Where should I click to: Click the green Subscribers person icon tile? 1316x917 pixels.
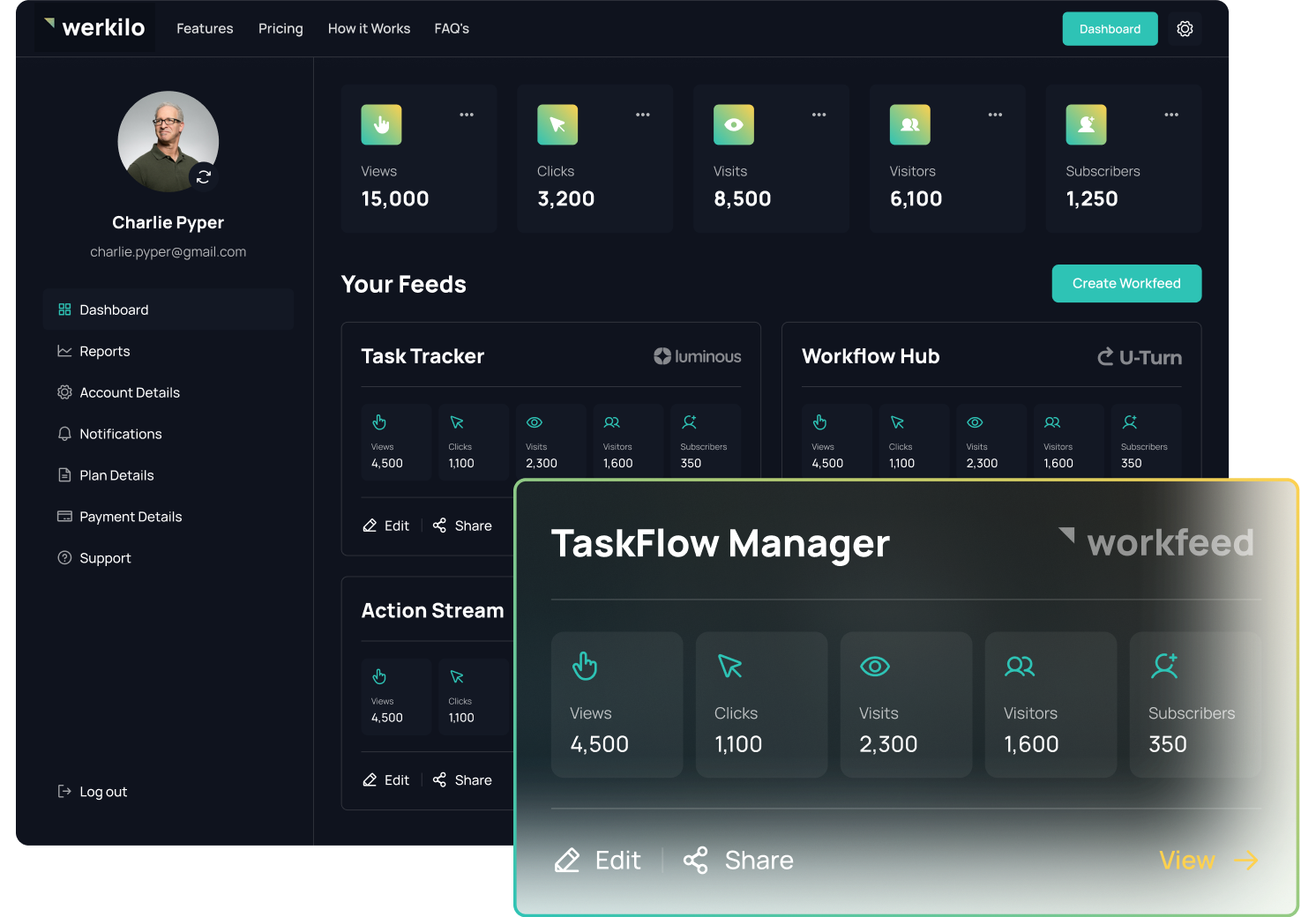tap(1086, 125)
